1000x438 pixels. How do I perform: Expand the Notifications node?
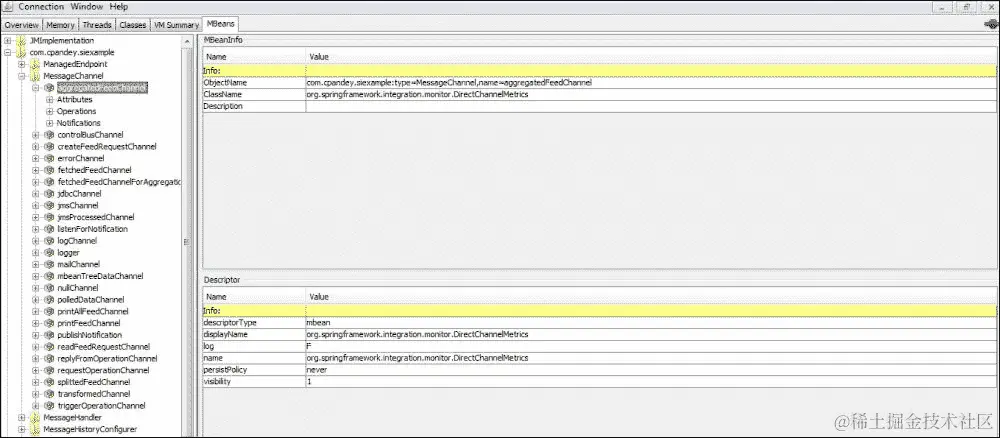[49, 123]
